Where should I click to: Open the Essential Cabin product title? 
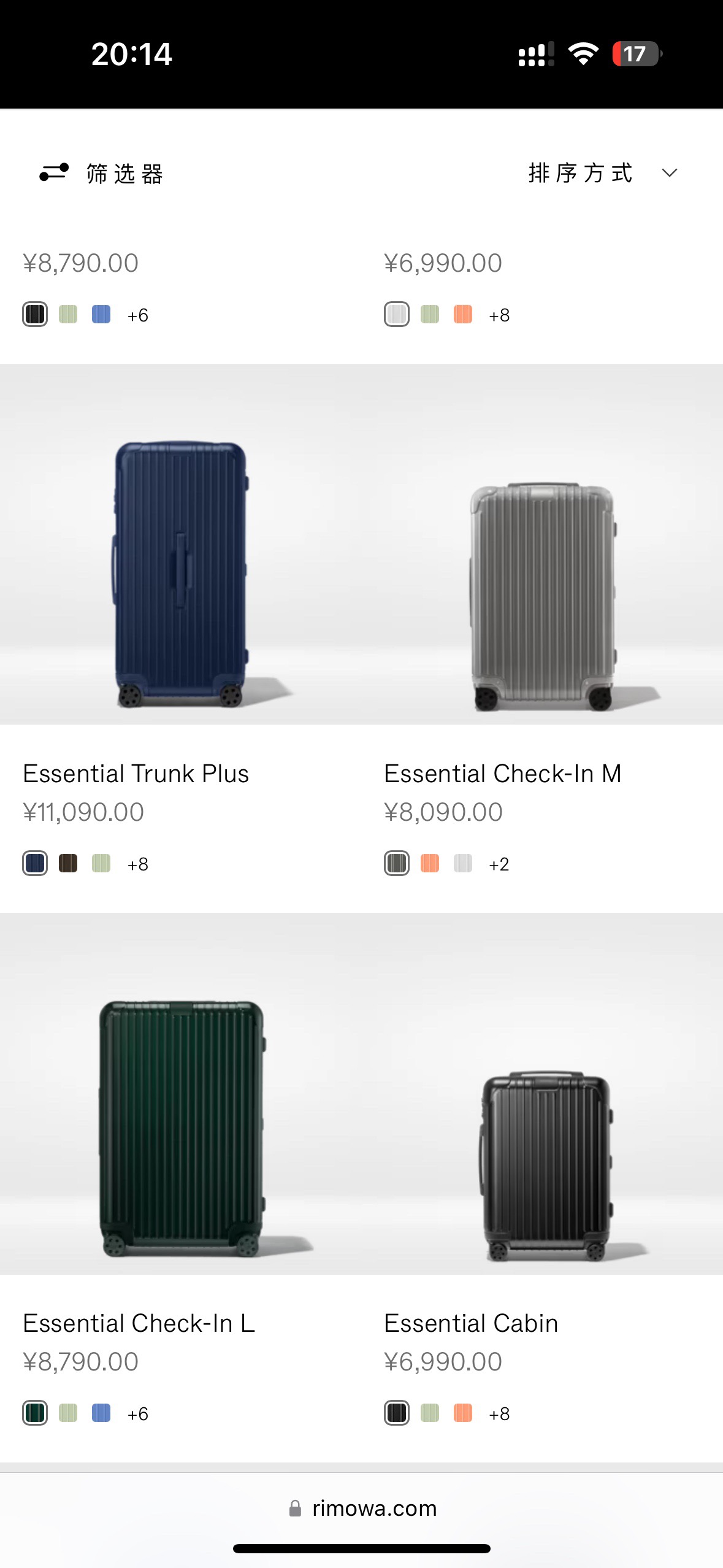point(471,1323)
